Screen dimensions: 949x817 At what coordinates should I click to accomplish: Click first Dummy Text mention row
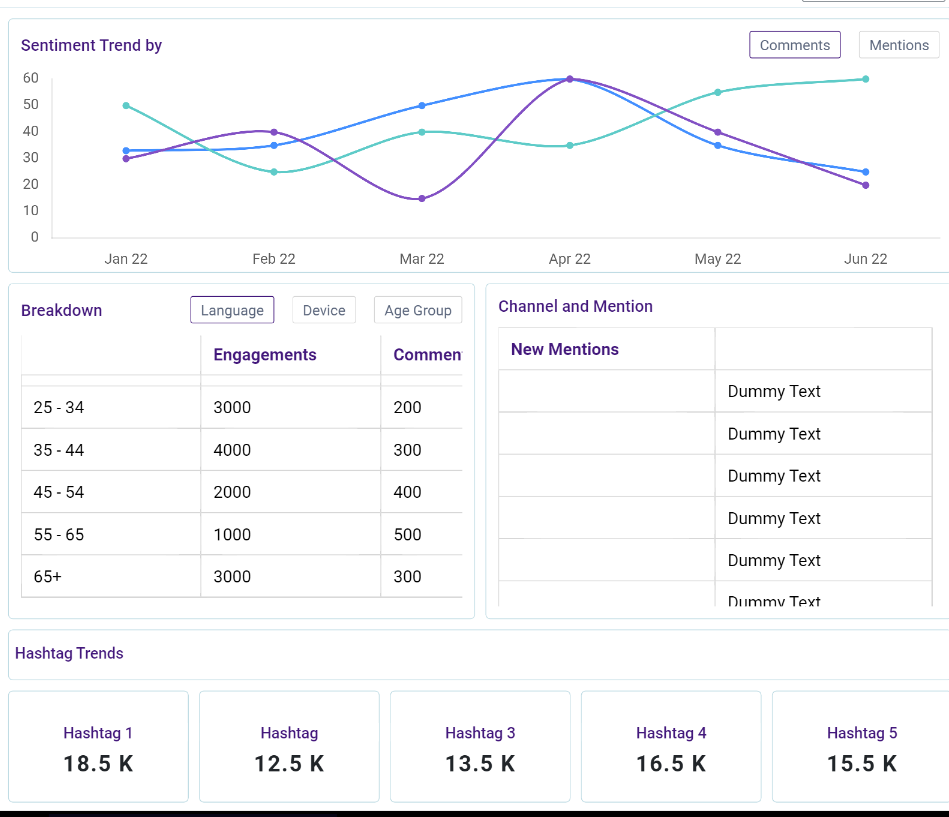tap(774, 391)
